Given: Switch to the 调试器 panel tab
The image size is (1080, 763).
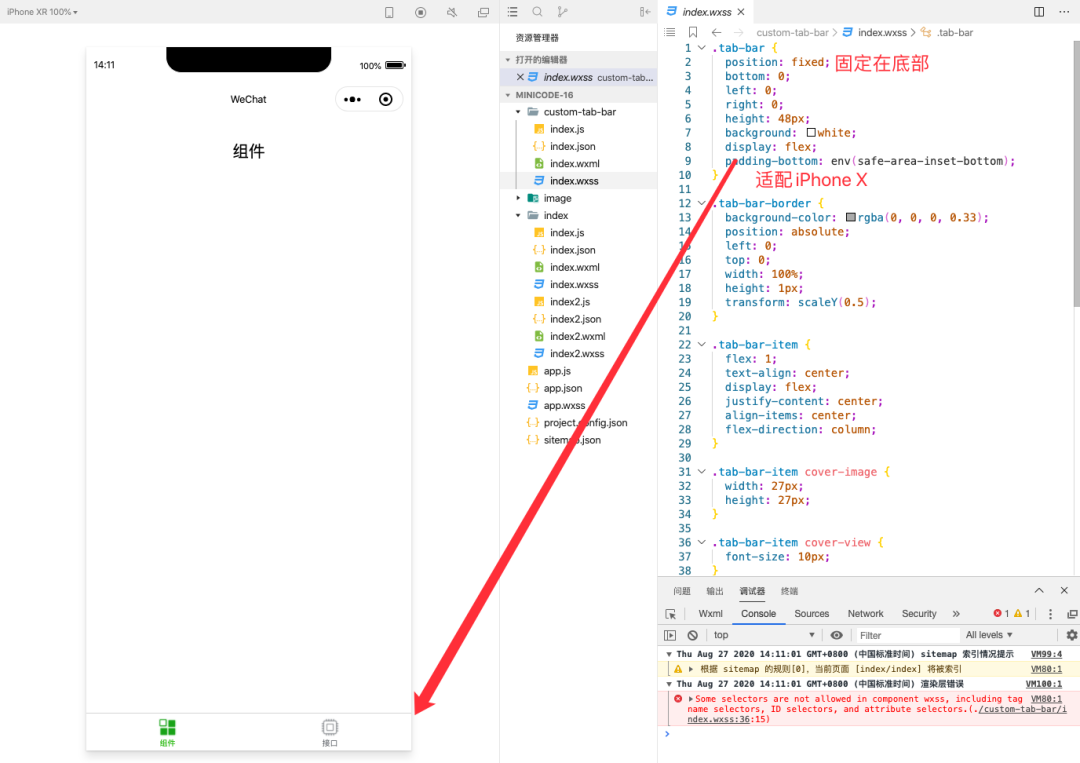Looking at the screenshot, I should tap(752, 592).
